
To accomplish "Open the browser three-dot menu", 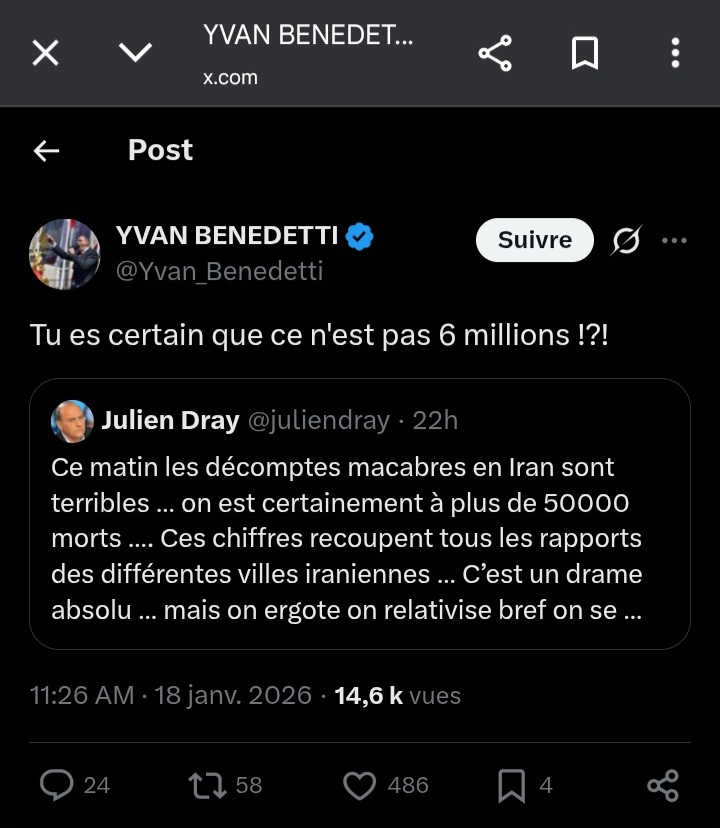I will (x=676, y=53).
